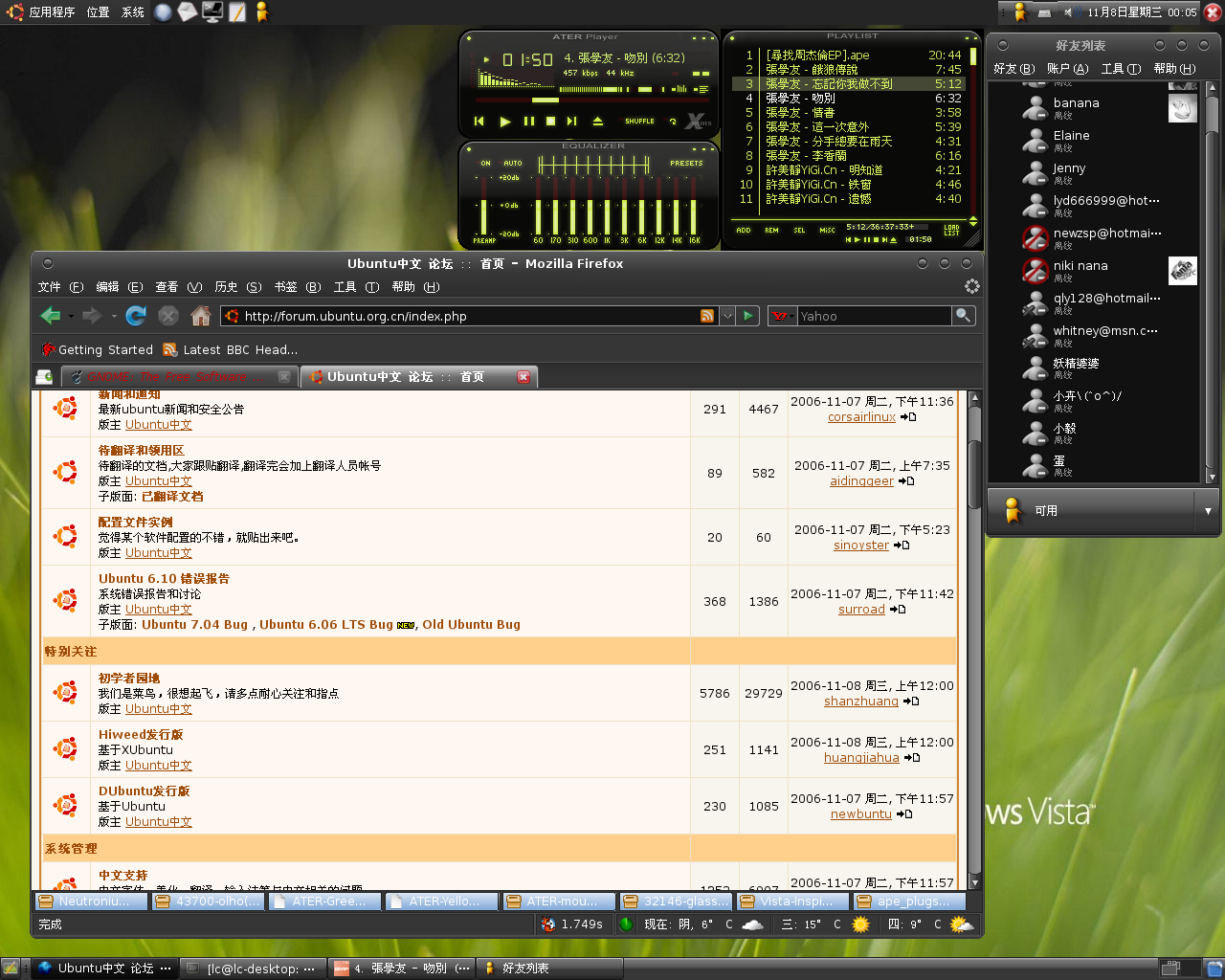Open Firefox 工具 menu
Screen dimensions: 1225x980
pyautogui.click(x=357, y=287)
